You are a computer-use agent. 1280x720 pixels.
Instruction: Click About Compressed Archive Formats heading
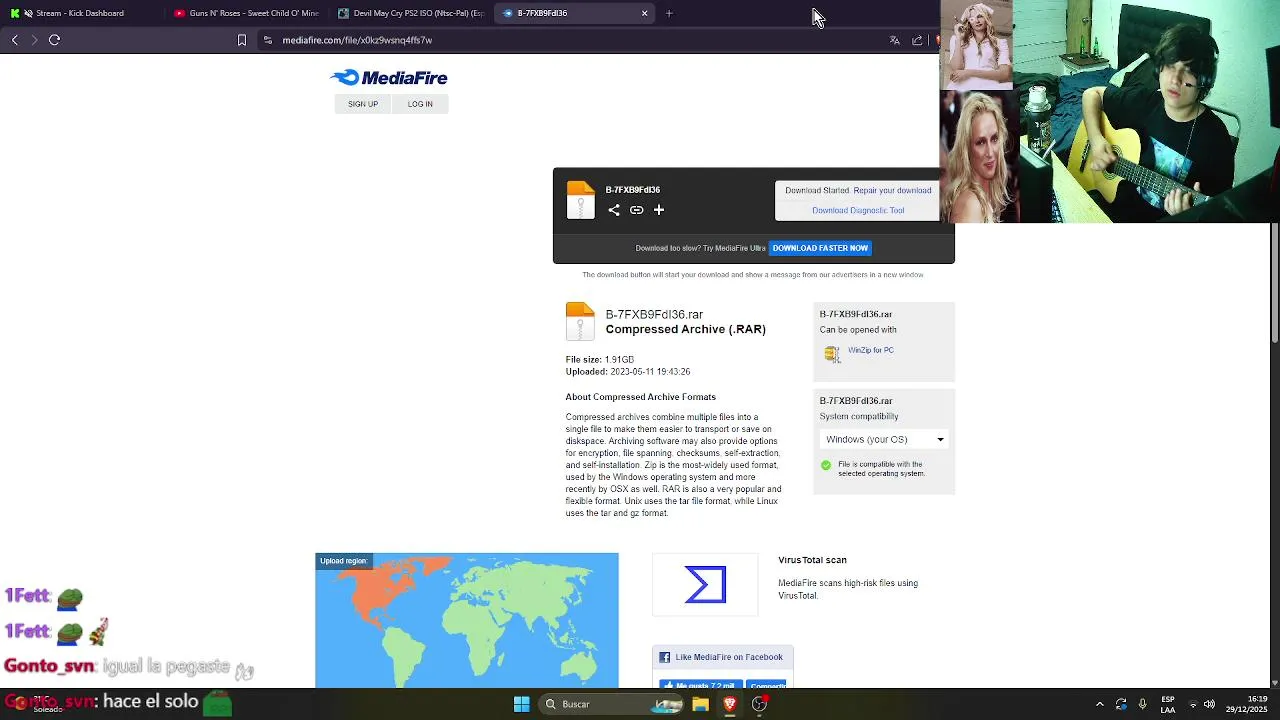point(641,397)
